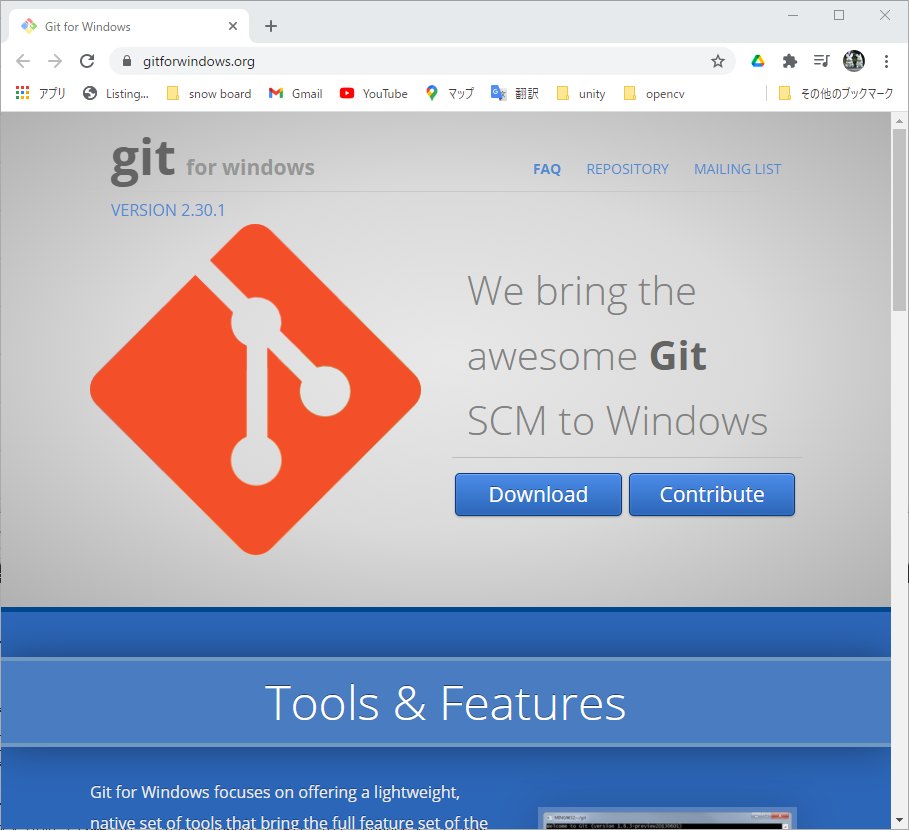Open a new browser tab
Viewport: 909px width, 830px height.
271,26
